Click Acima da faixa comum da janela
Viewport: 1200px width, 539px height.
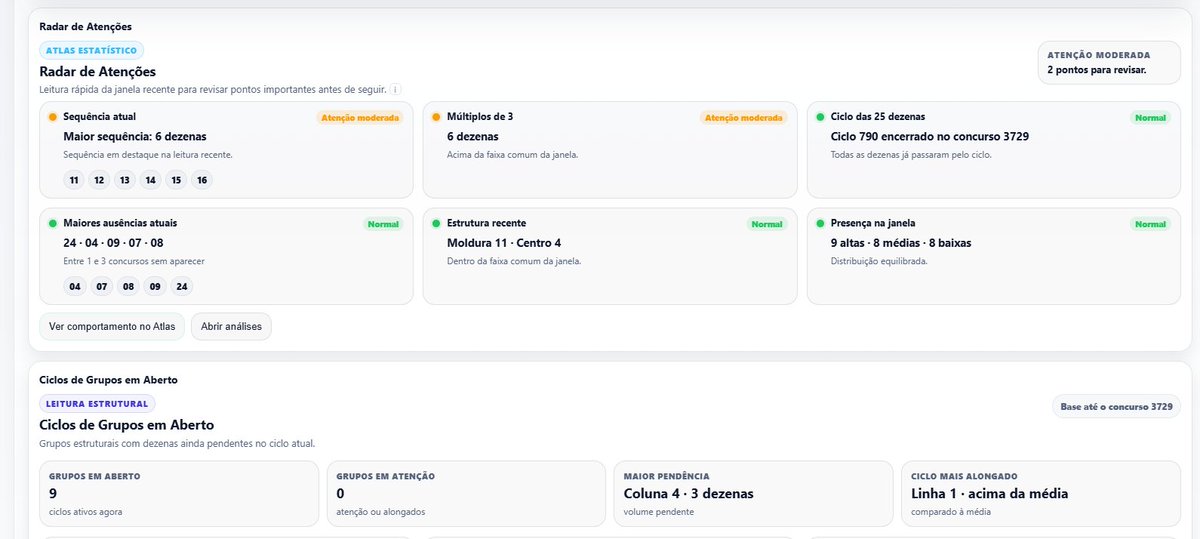pos(512,155)
